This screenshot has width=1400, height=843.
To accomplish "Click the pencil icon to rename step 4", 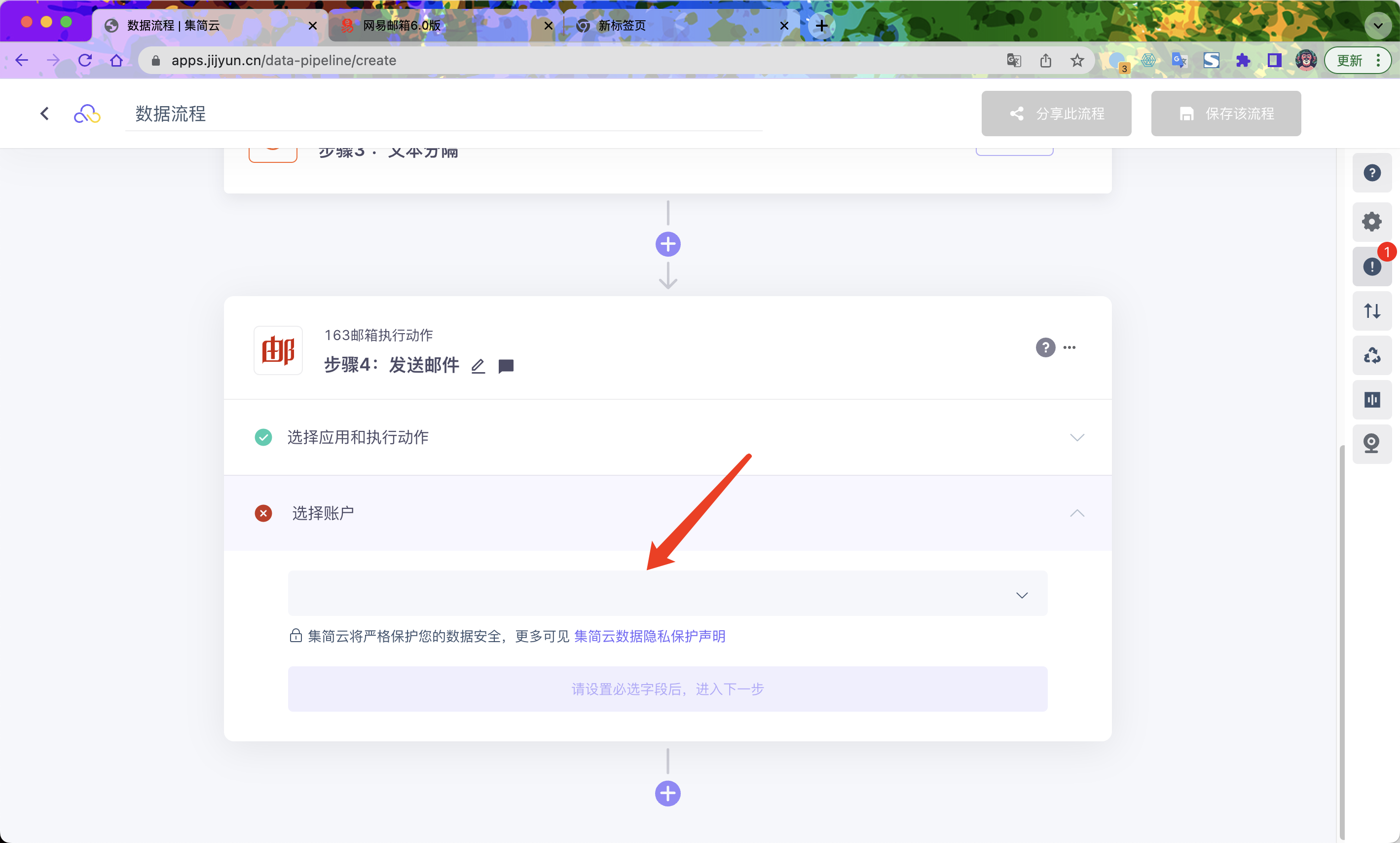I will [478, 366].
